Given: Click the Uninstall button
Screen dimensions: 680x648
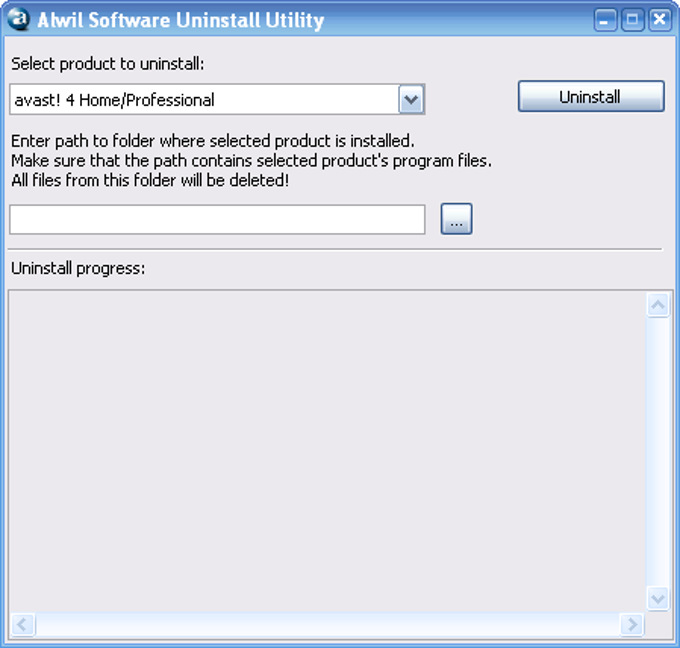Looking at the screenshot, I should pos(591,96).
